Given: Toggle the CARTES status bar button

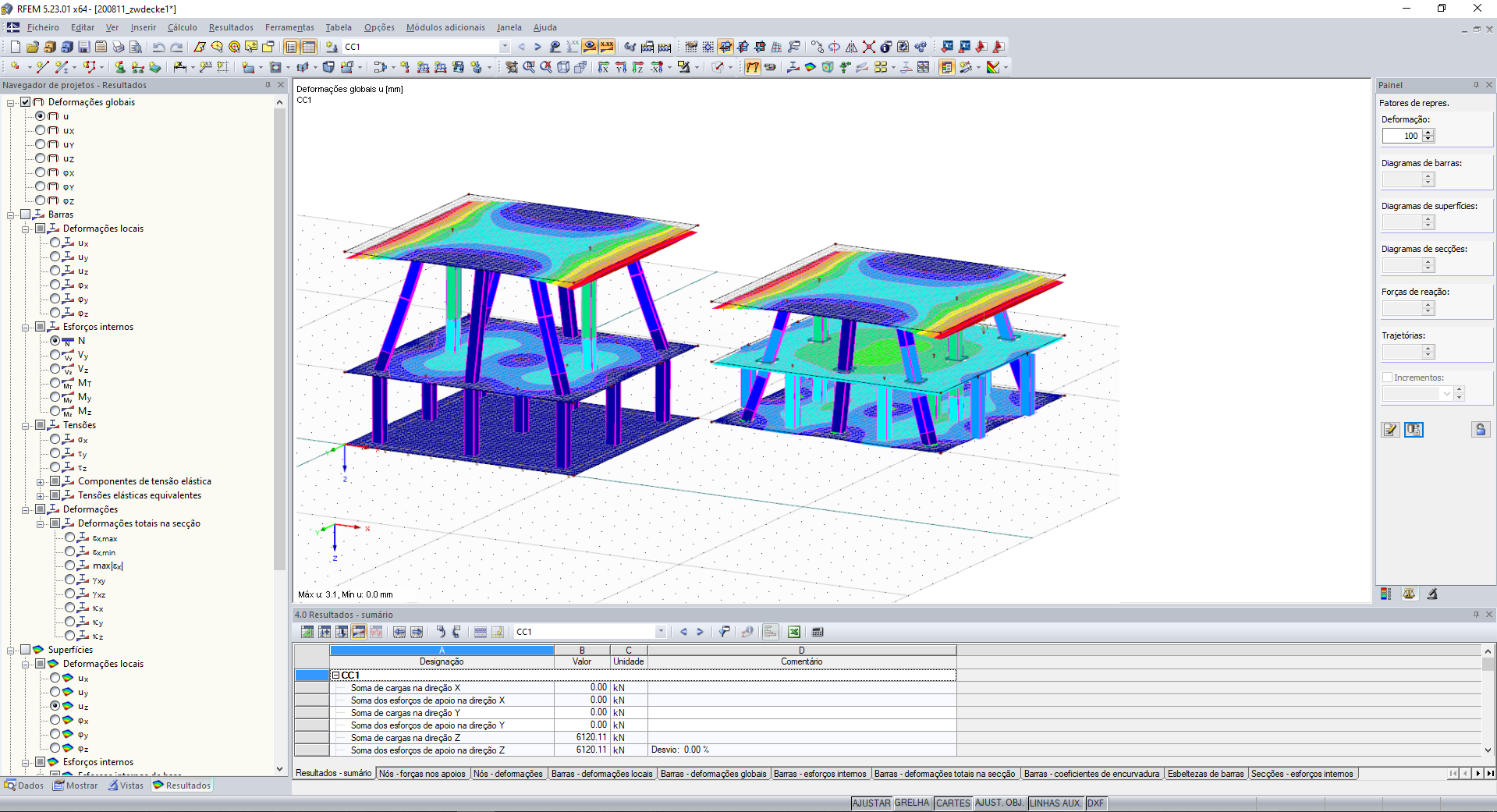Looking at the screenshot, I should [953, 803].
